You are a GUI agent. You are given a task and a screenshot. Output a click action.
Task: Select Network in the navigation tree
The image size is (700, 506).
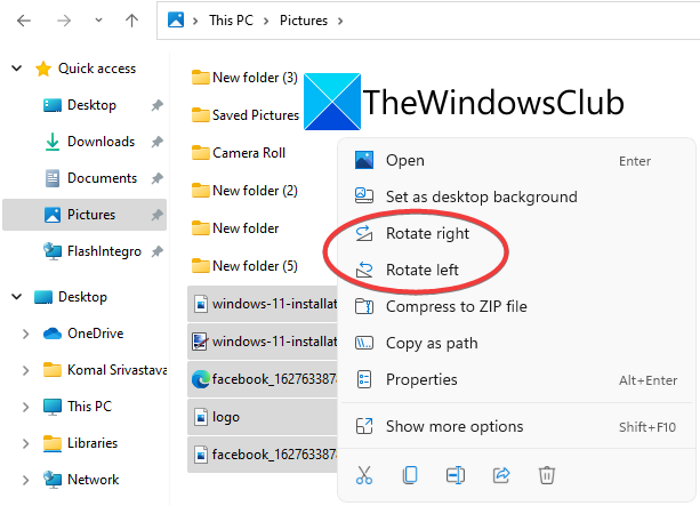coord(93,480)
